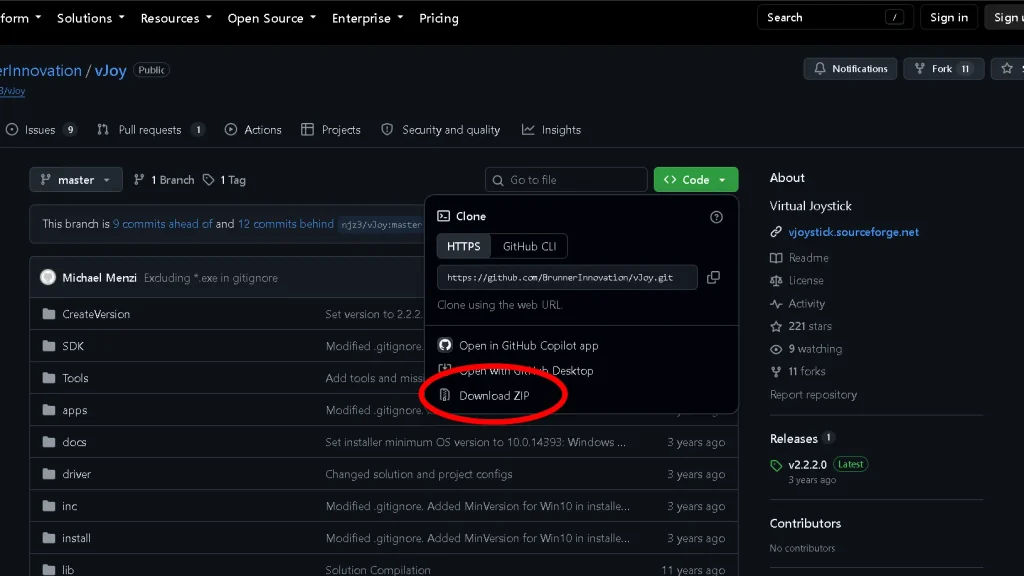The width and height of the screenshot is (1024, 576).
Task: Open the Open Source dropdown menu
Action: 272,18
